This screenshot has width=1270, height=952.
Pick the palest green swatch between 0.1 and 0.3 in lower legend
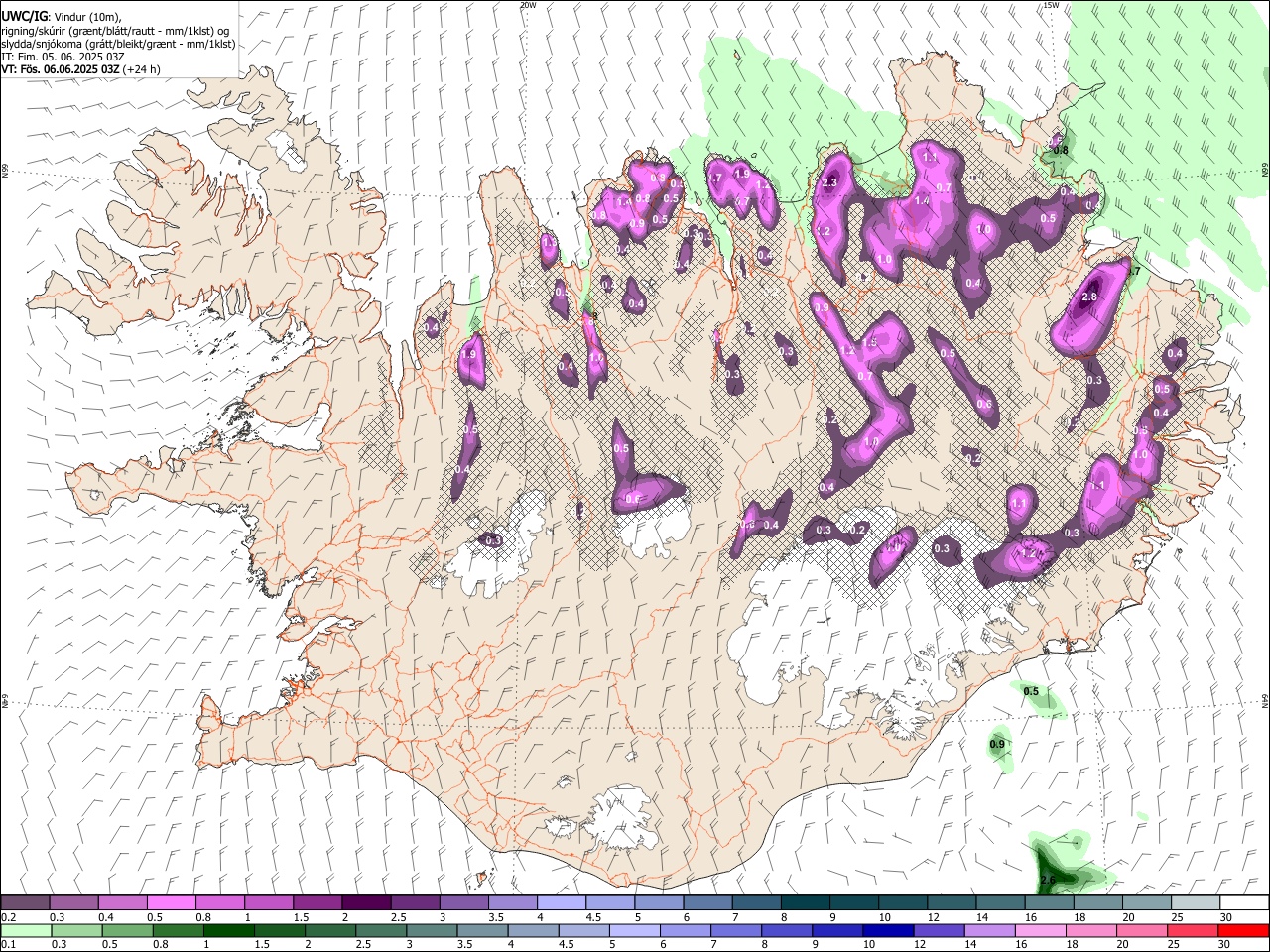(26, 930)
